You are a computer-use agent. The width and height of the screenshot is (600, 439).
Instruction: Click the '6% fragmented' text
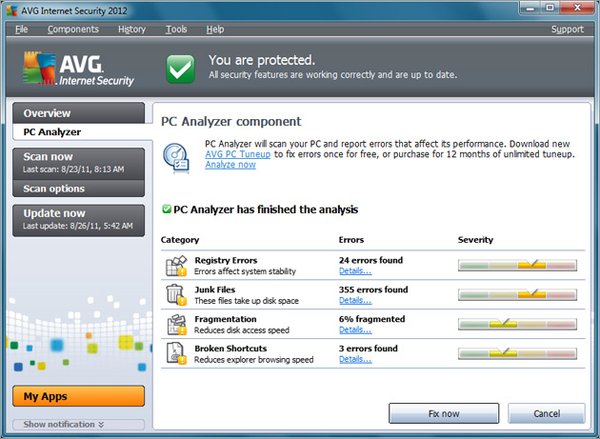click(x=372, y=319)
